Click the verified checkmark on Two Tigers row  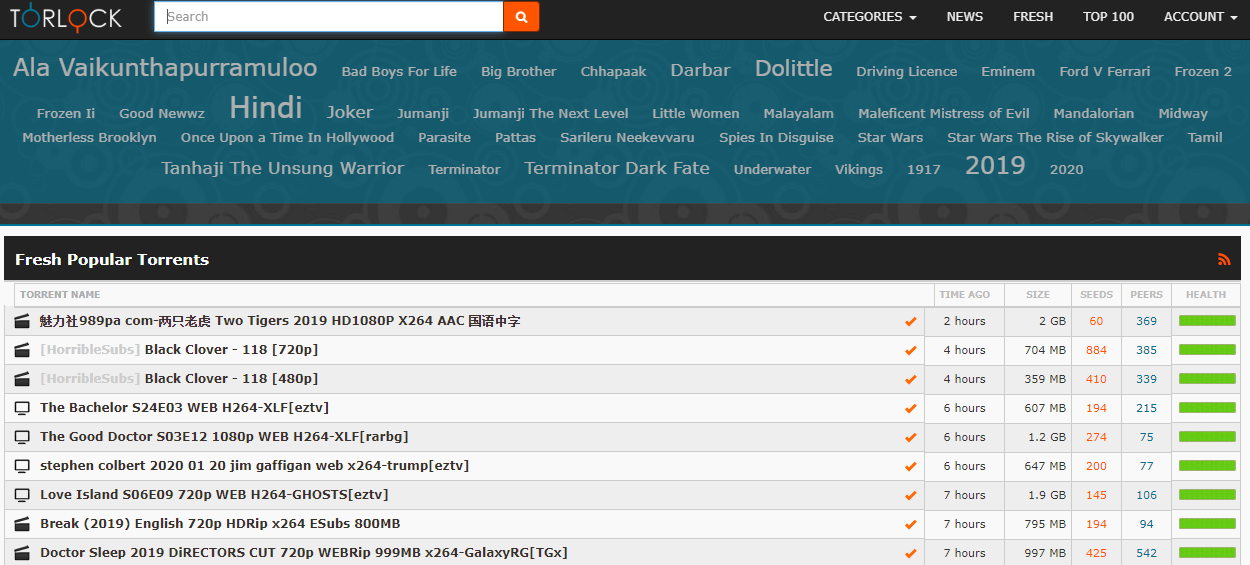(x=910, y=322)
